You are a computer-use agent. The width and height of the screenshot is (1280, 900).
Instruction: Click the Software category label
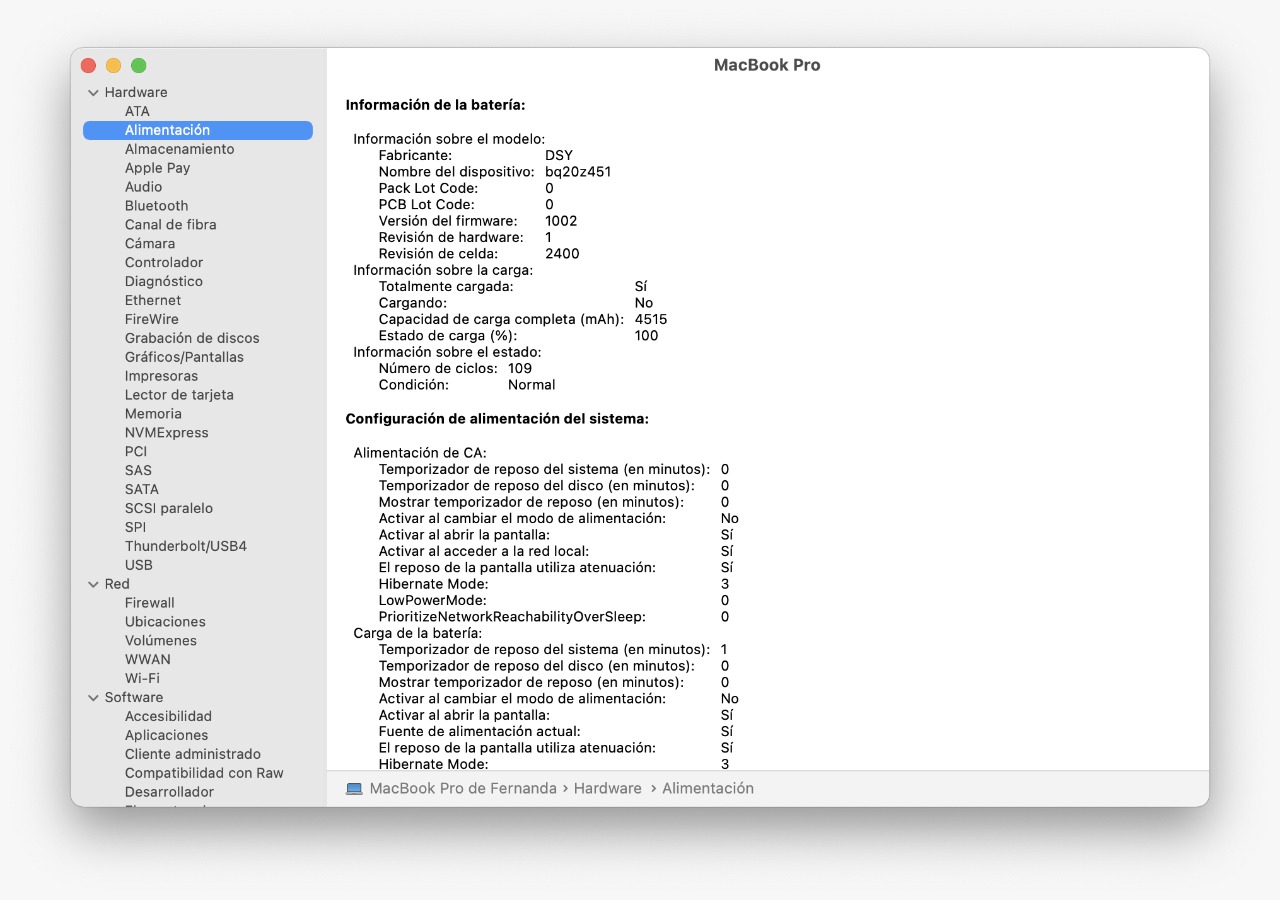click(x=134, y=698)
